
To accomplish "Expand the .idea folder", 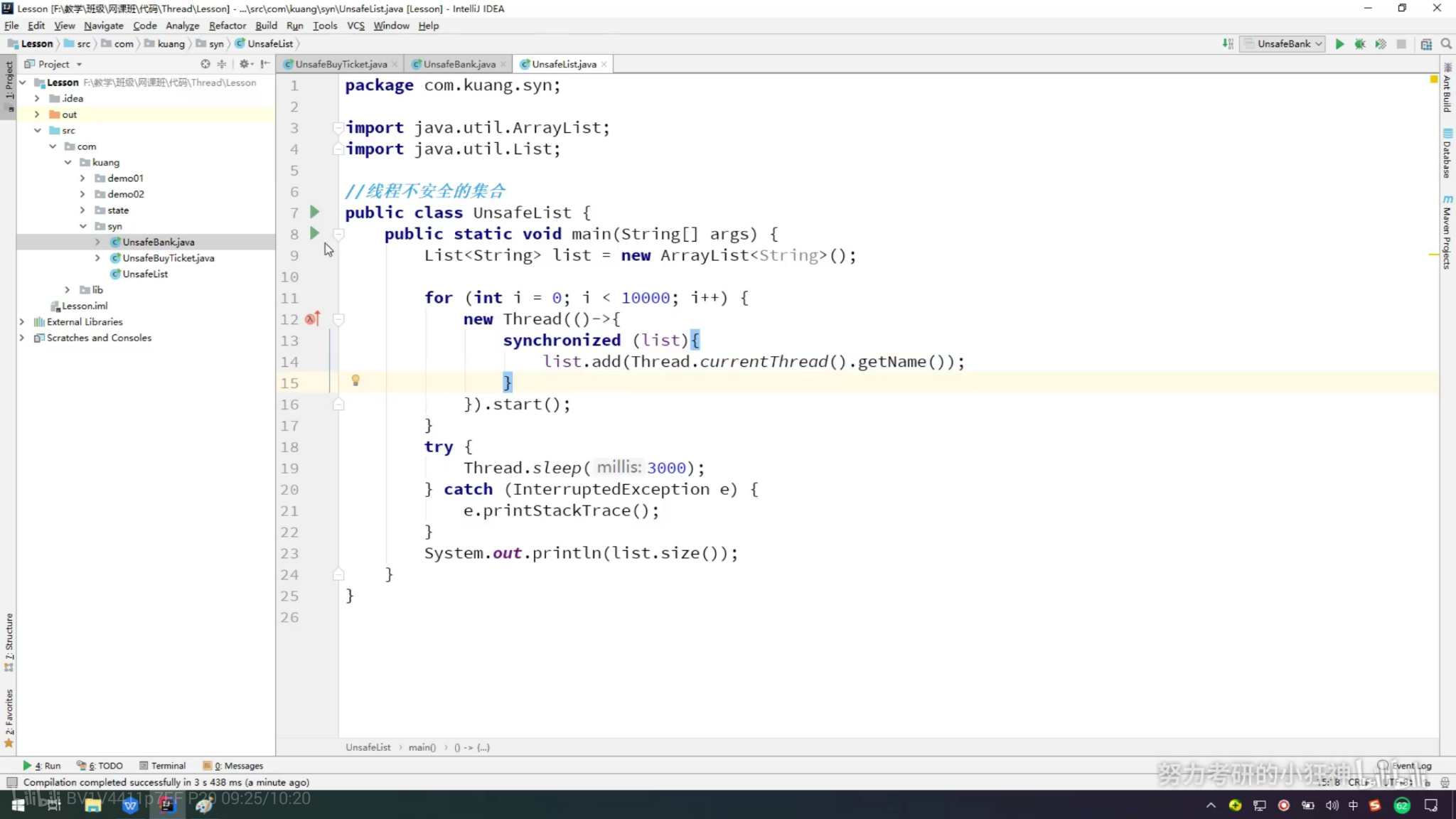I will click(37, 98).
